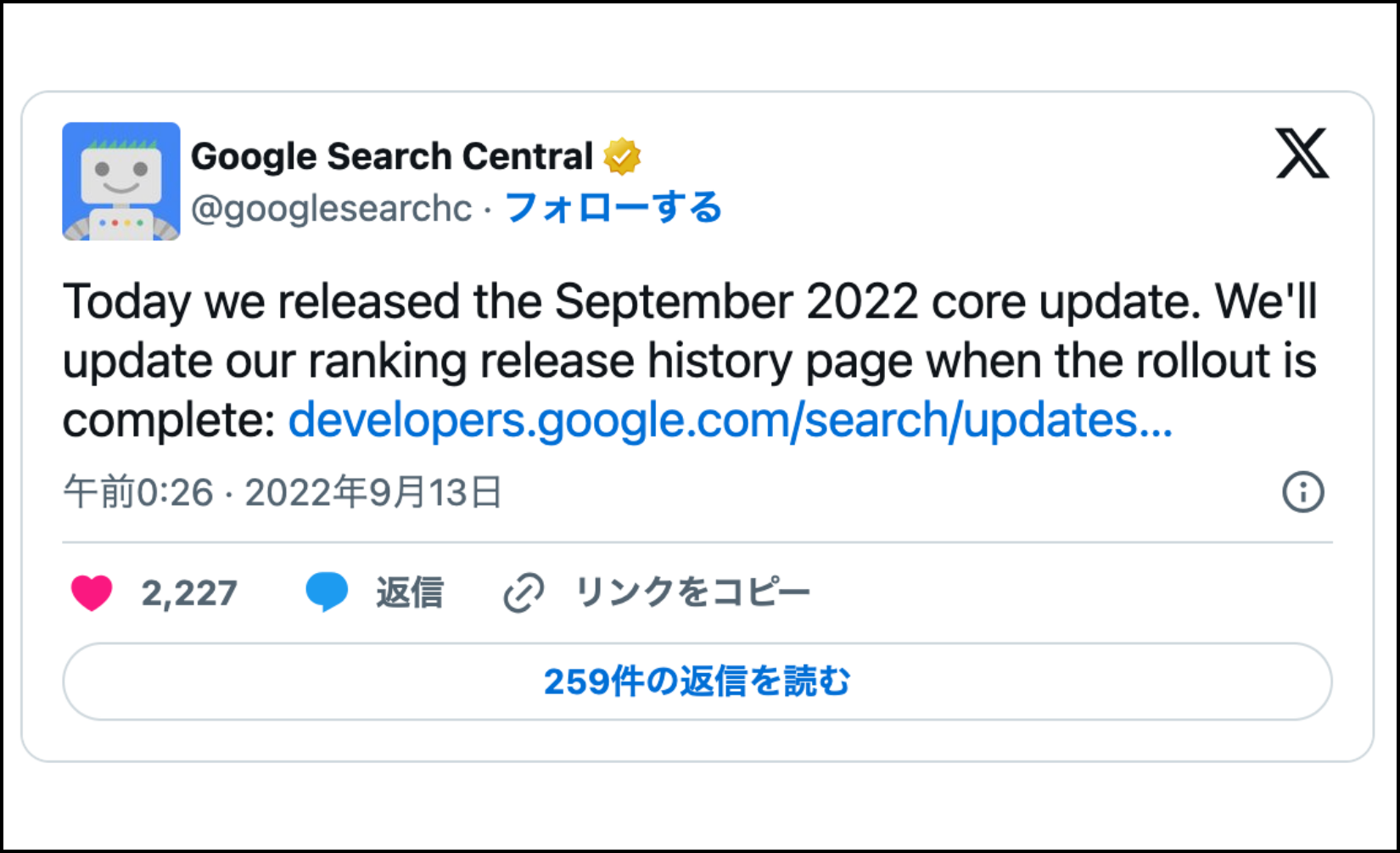Viewport: 1400px width, 853px height.
Task: Click the chain link copy icon
Action: point(524,592)
